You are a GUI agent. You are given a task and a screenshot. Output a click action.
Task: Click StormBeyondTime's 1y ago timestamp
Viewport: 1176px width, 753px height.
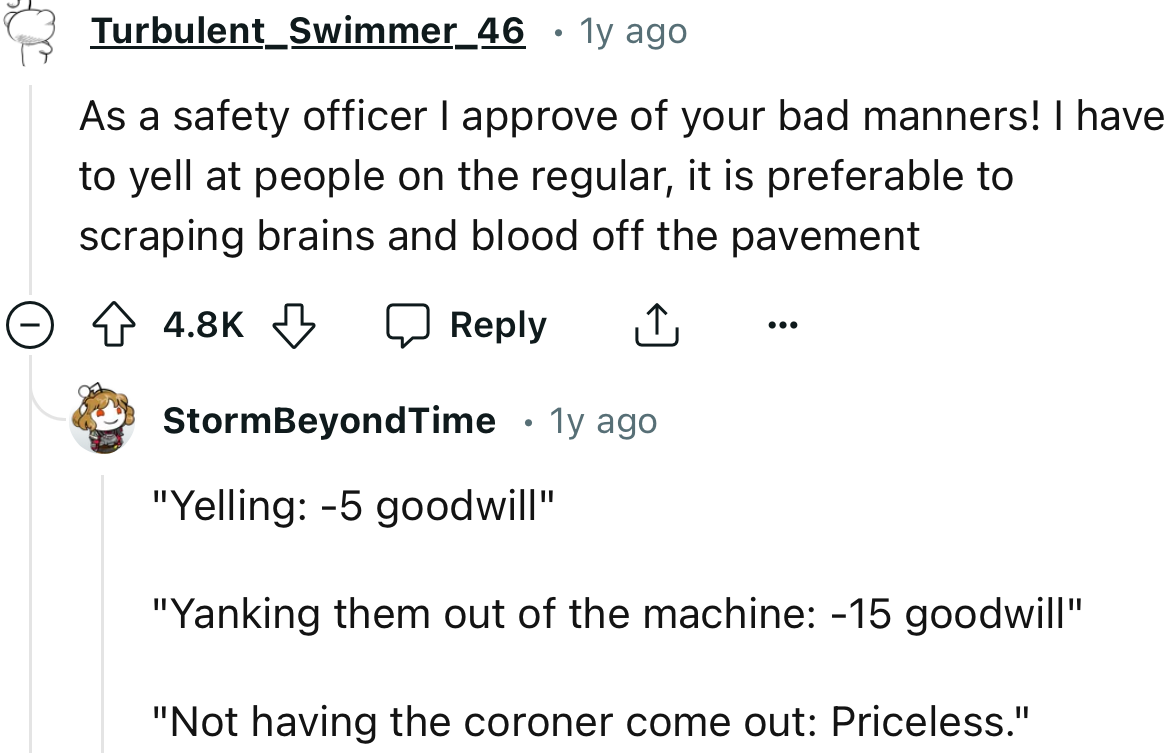point(603,421)
